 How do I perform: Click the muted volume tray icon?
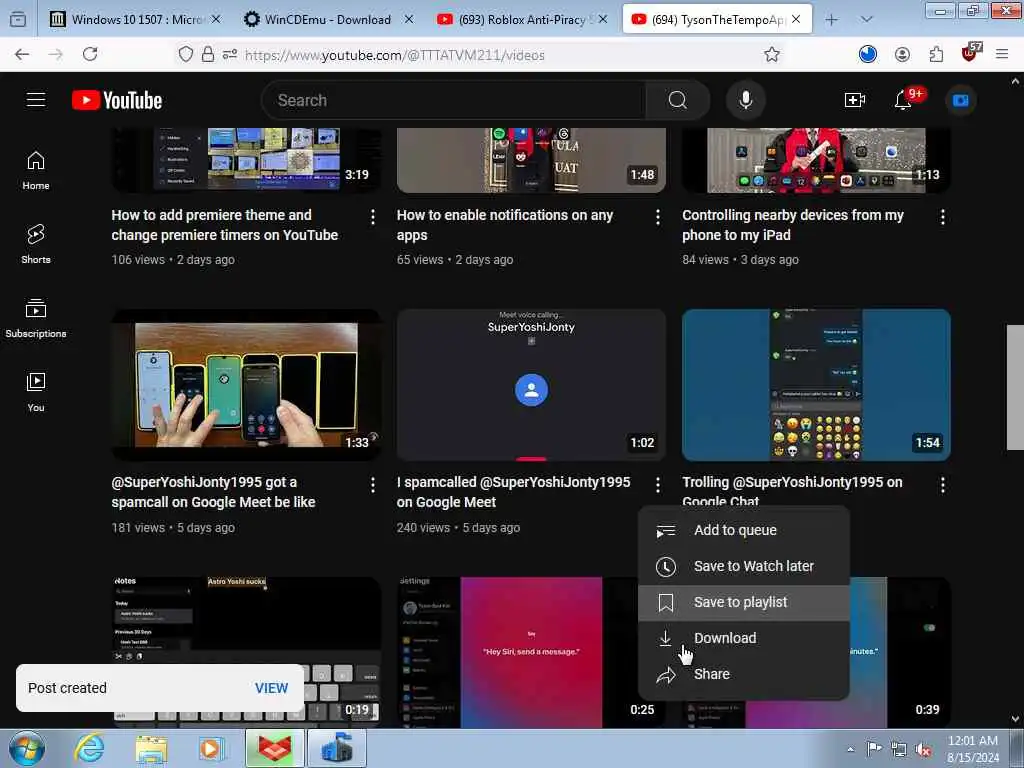[923, 750]
